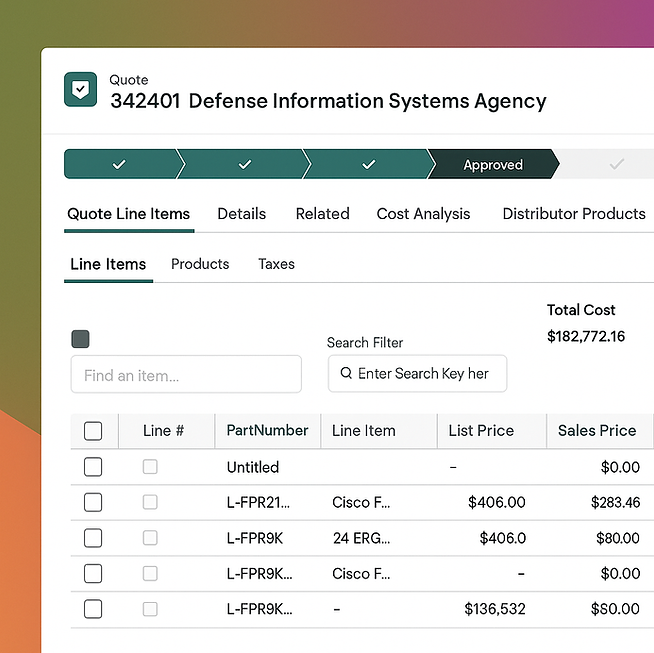The width and height of the screenshot is (654, 653).
Task: Open the Taxes sub-tab
Action: click(276, 264)
